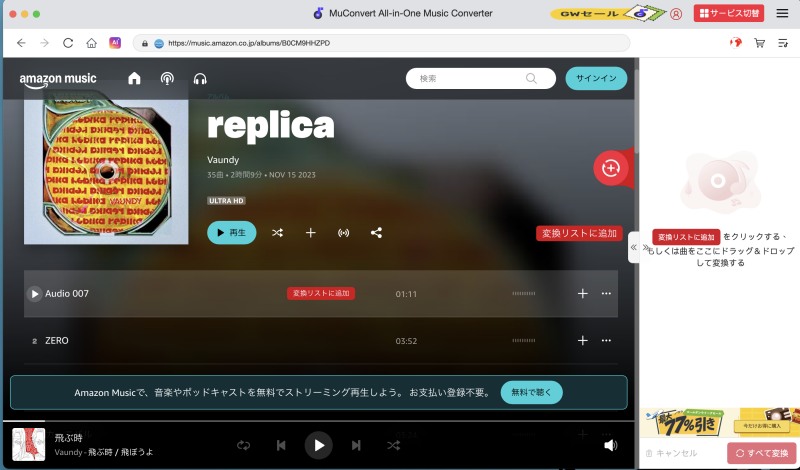This screenshot has width=800, height=470.
Task: Click the Amazon Music URL address field
Action: tap(381, 43)
